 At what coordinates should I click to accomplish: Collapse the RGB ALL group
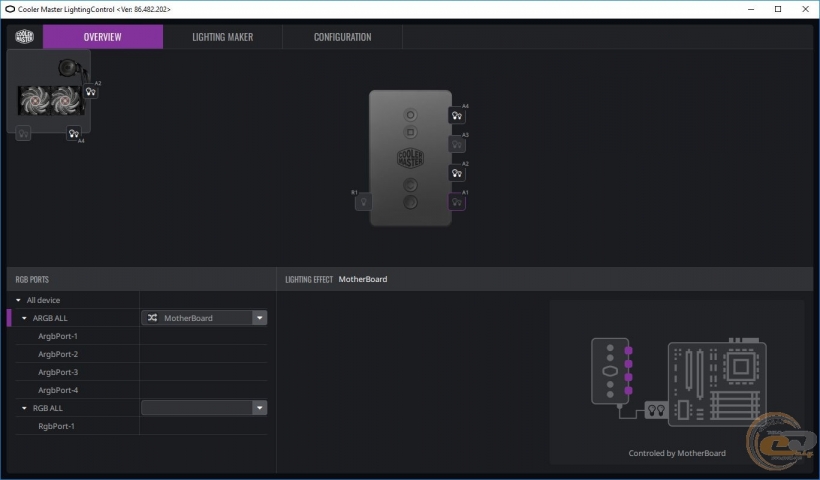(x=25, y=408)
